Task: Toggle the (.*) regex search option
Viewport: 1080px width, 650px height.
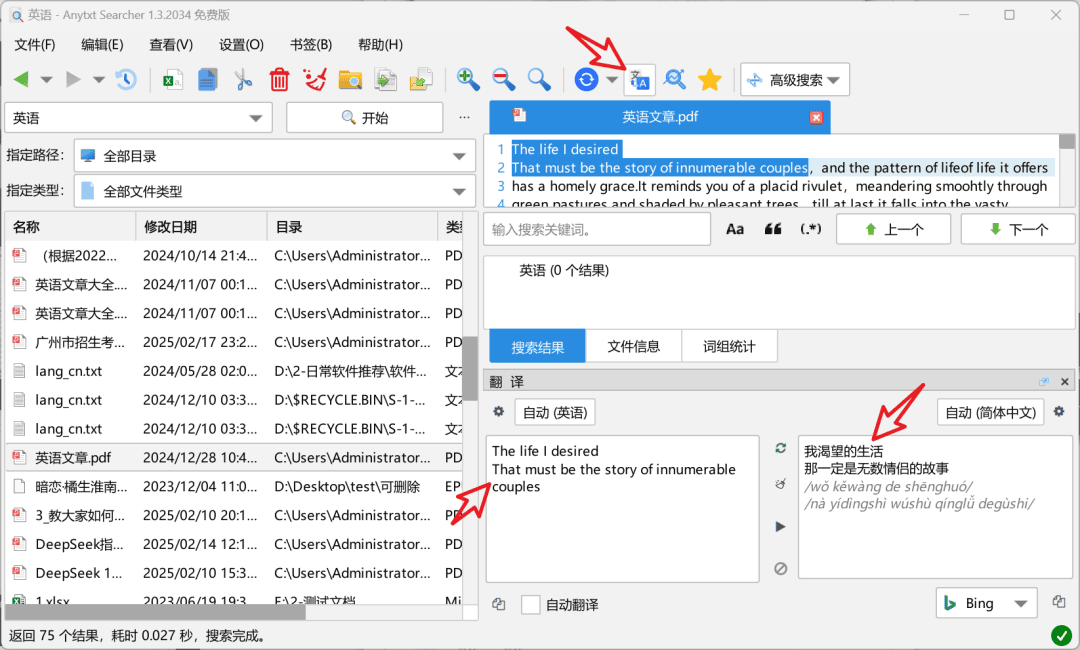Action: click(x=811, y=229)
